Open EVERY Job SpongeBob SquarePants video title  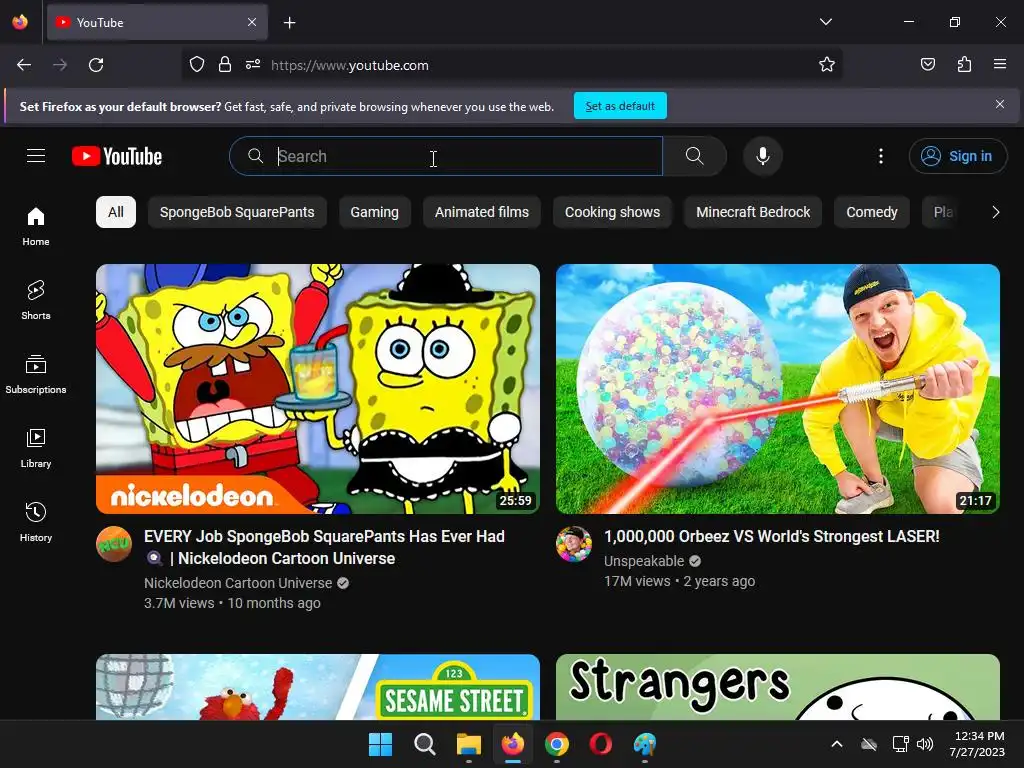point(325,547)
